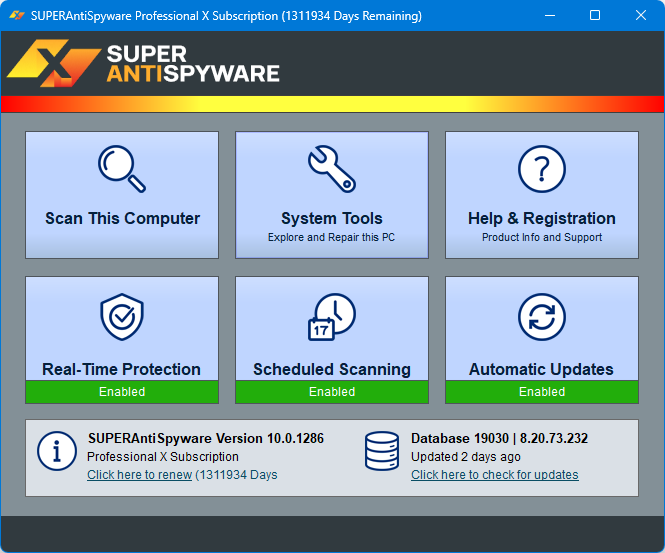Screen dimensions: 665x553
Task: Toggle Scheduled Scanning Enabled status bar
Action: pyautogui.click(x=332, y=392)
